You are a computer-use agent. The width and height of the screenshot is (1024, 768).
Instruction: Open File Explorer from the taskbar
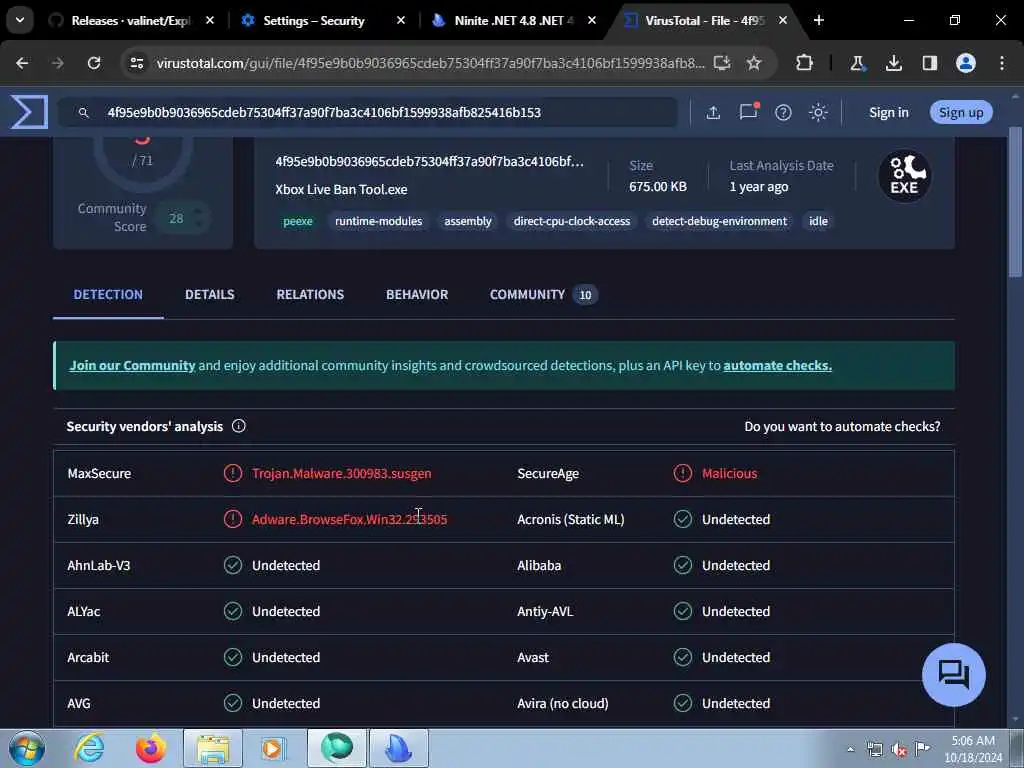[x=213, y=748]
